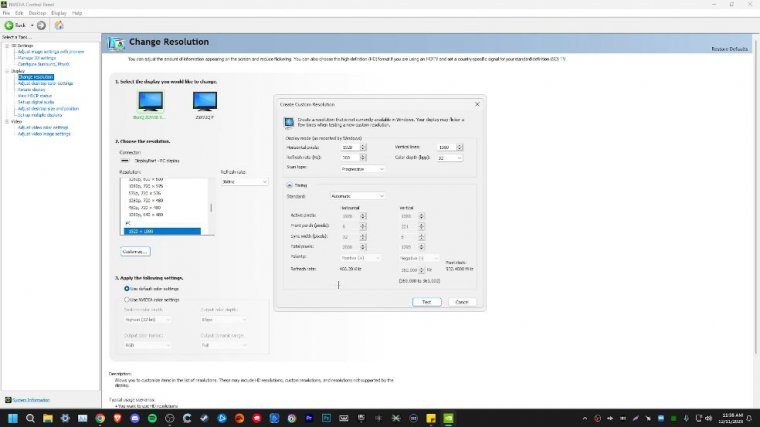The height and width of the screenshot is (427, 760).
Task: Click the Home icon in the toolbar
Action: tap(56, 25)
